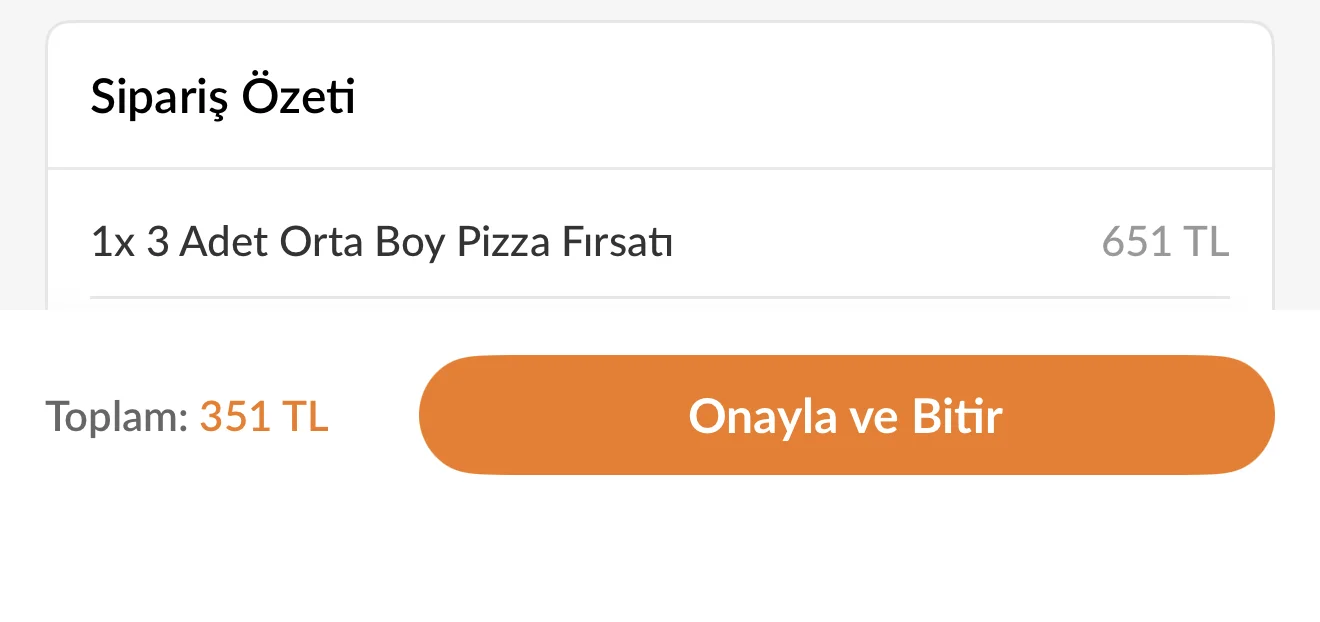Tap the 1x quantity of the pizza item
Image resolution: width=1320 pixels, height=622 pixels.
112,243
